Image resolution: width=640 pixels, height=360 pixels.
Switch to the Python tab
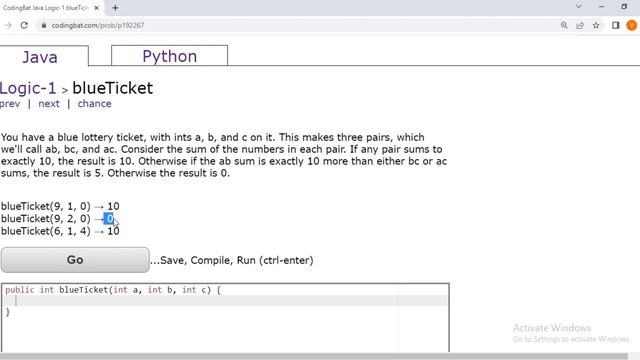click(x=169, y=56)
